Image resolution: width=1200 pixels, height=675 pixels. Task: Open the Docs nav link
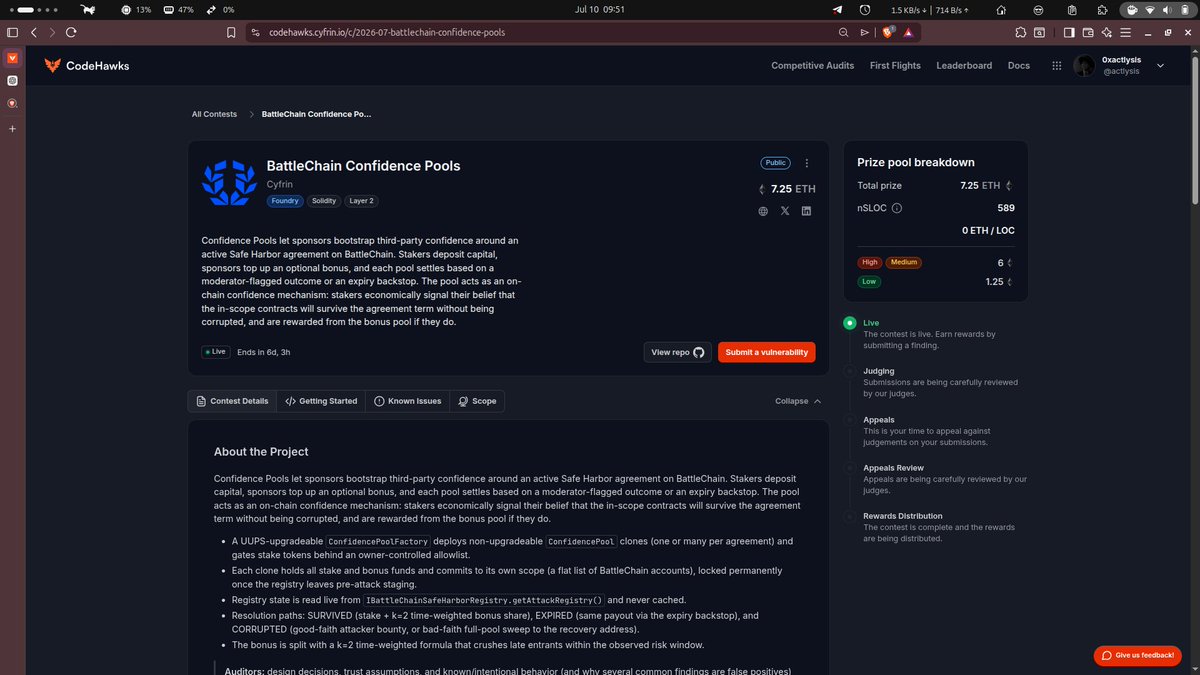click(1018, 65)
